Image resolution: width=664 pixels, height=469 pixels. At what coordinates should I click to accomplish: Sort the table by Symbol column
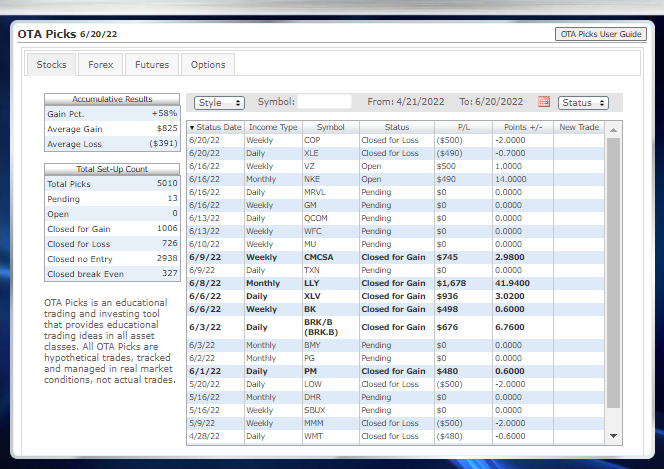click(330, 127)
